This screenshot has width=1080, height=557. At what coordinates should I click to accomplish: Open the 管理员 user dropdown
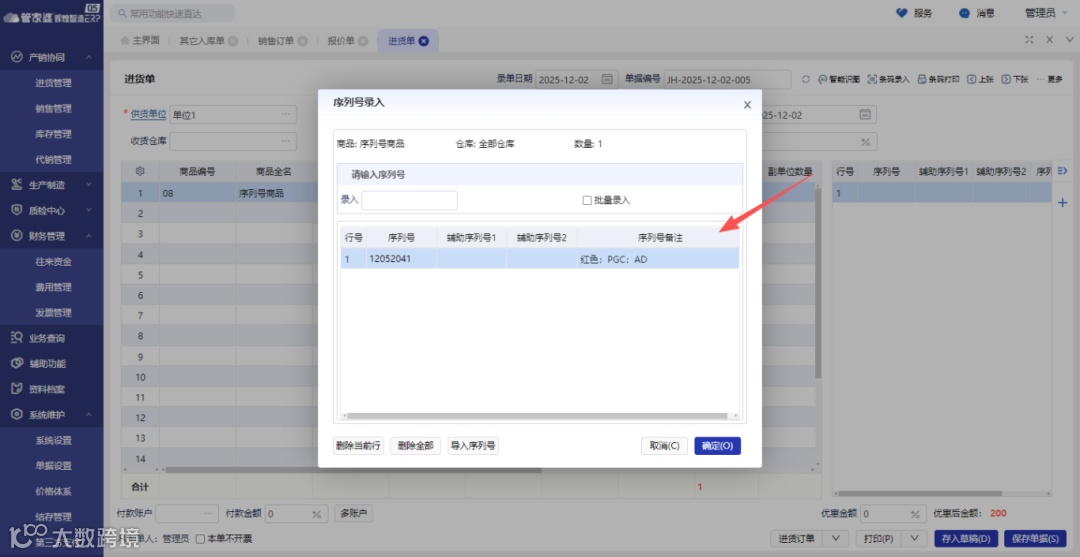[1045, 13]
